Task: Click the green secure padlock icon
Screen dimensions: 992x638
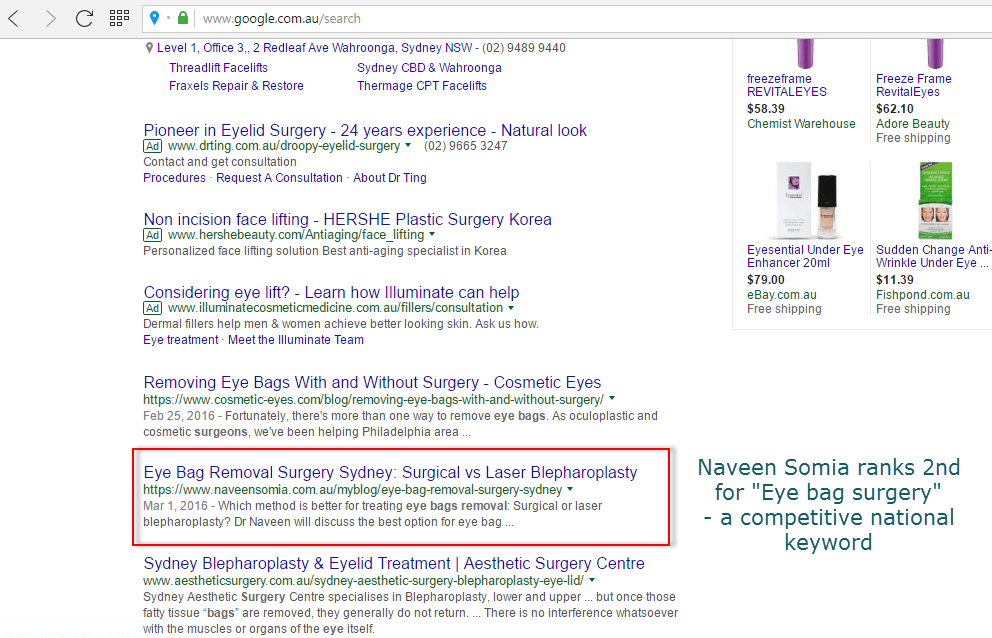Action: pyautogui.click(x=183, y=18)
